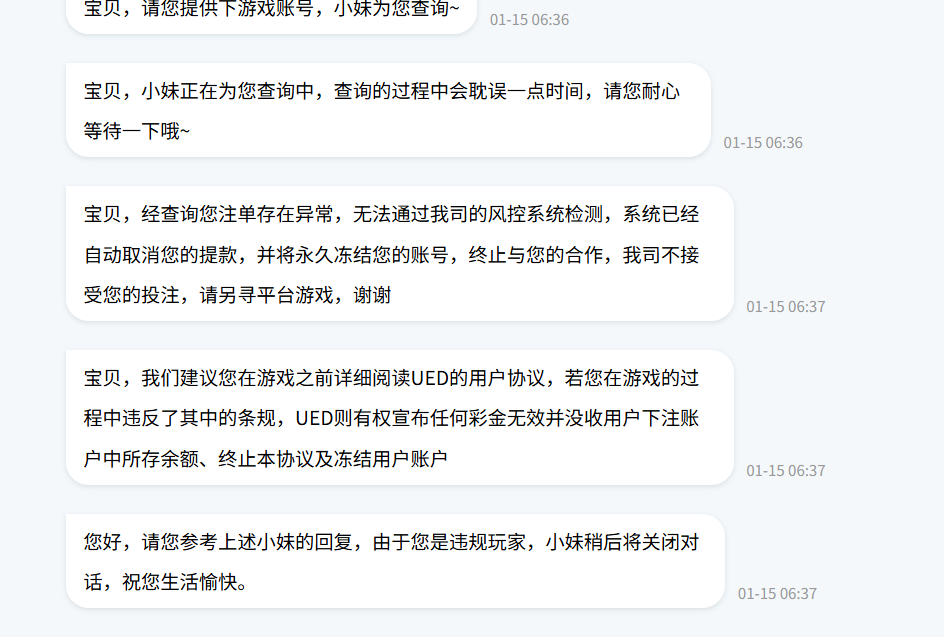Click the timestamp beside the game account request

[x=529, y=20]
